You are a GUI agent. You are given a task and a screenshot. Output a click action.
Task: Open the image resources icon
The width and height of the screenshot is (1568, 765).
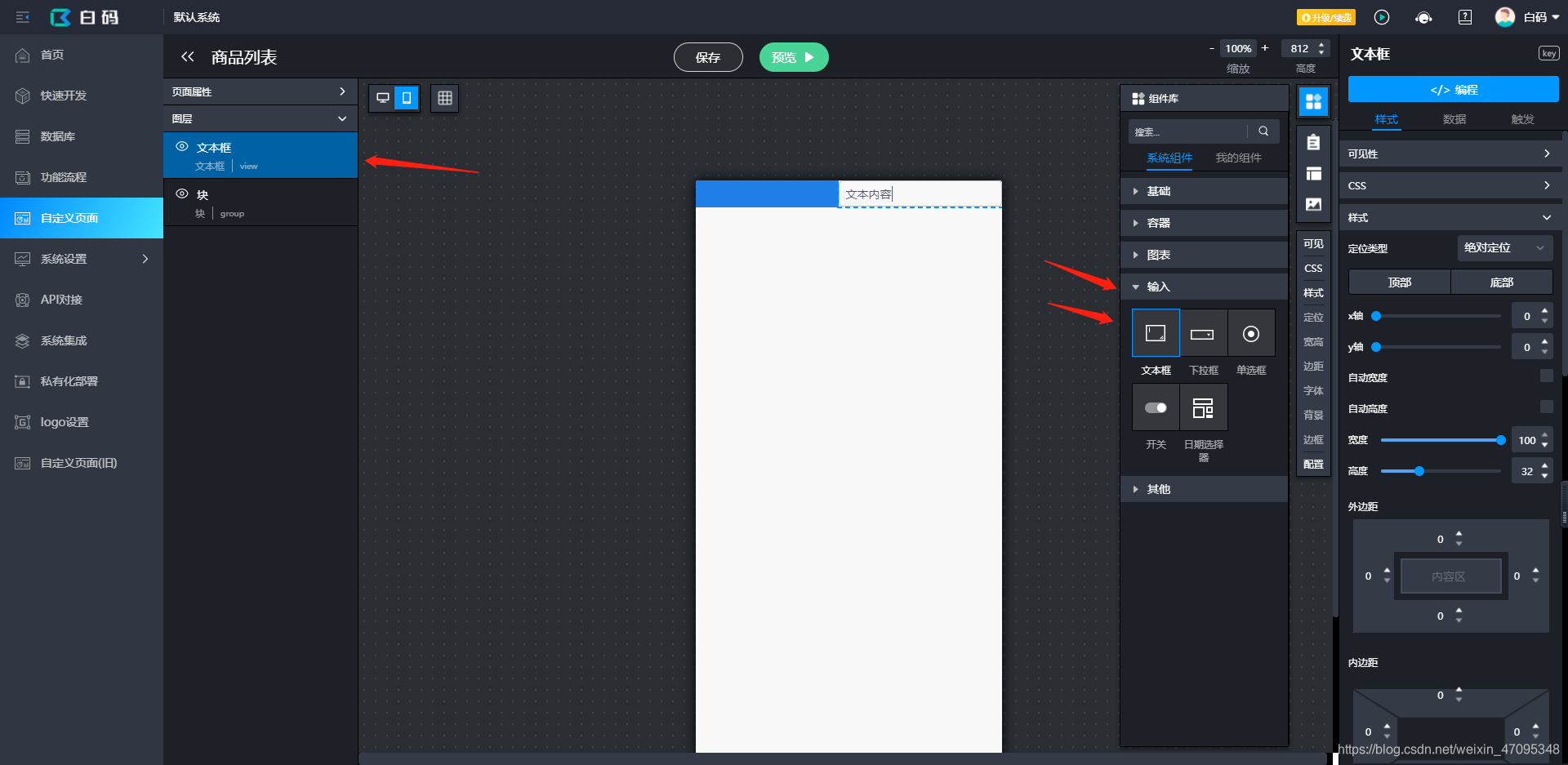(x=1313, y=204)
